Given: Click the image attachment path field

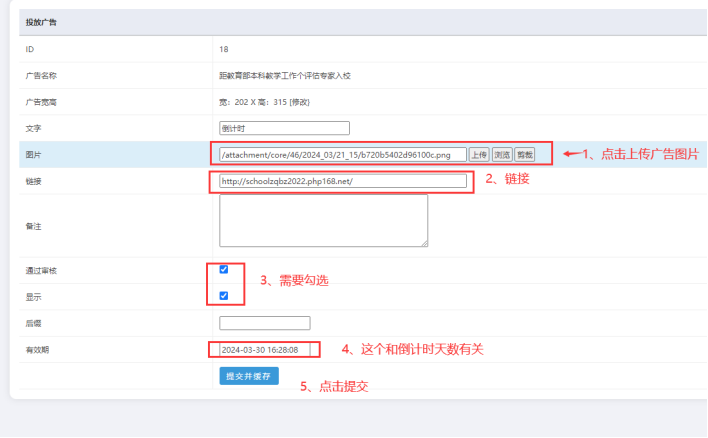Looking at the screenshot, I should pos(342,155).
